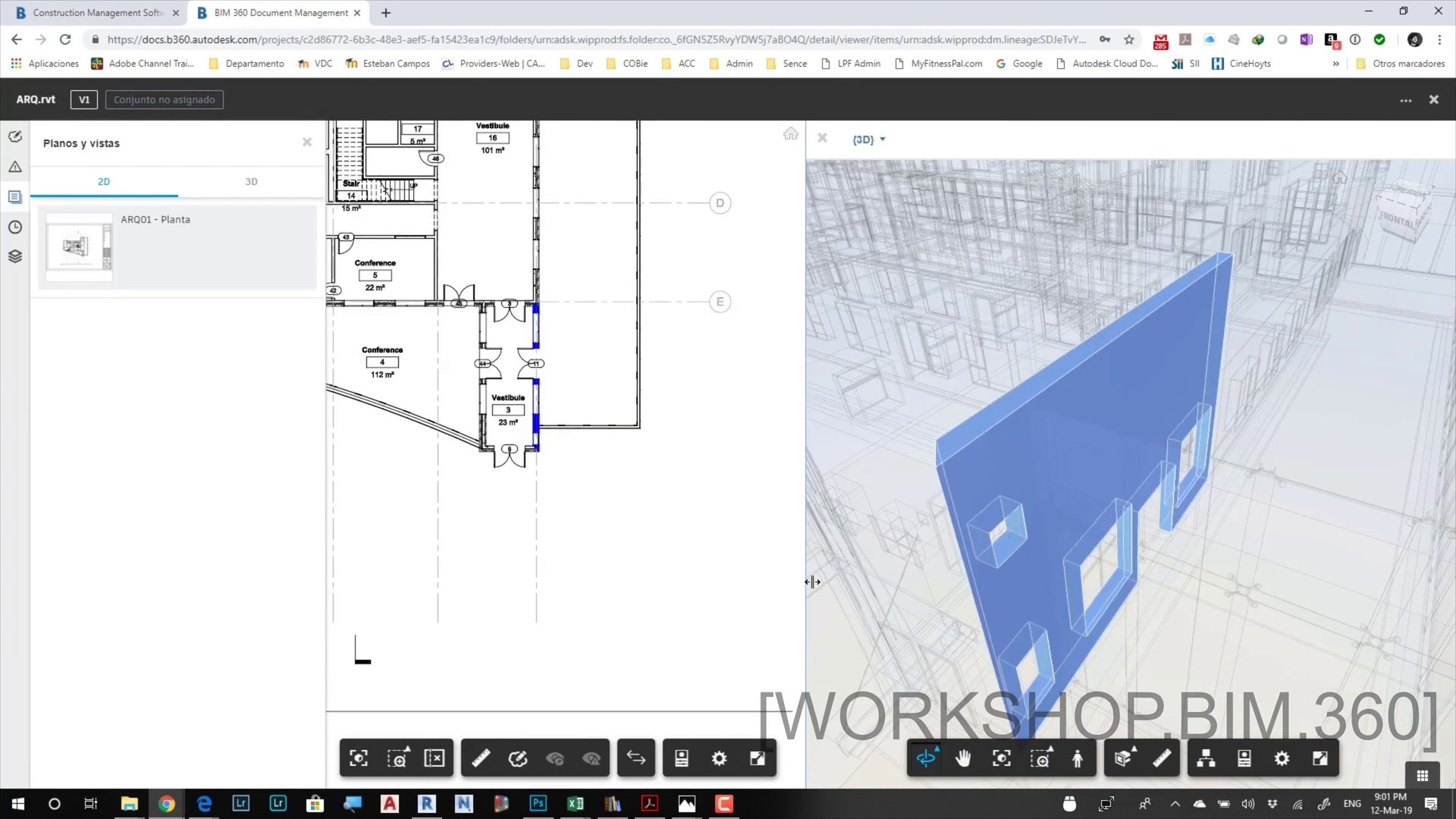Activate the Pan hand tool

[963, 758]
